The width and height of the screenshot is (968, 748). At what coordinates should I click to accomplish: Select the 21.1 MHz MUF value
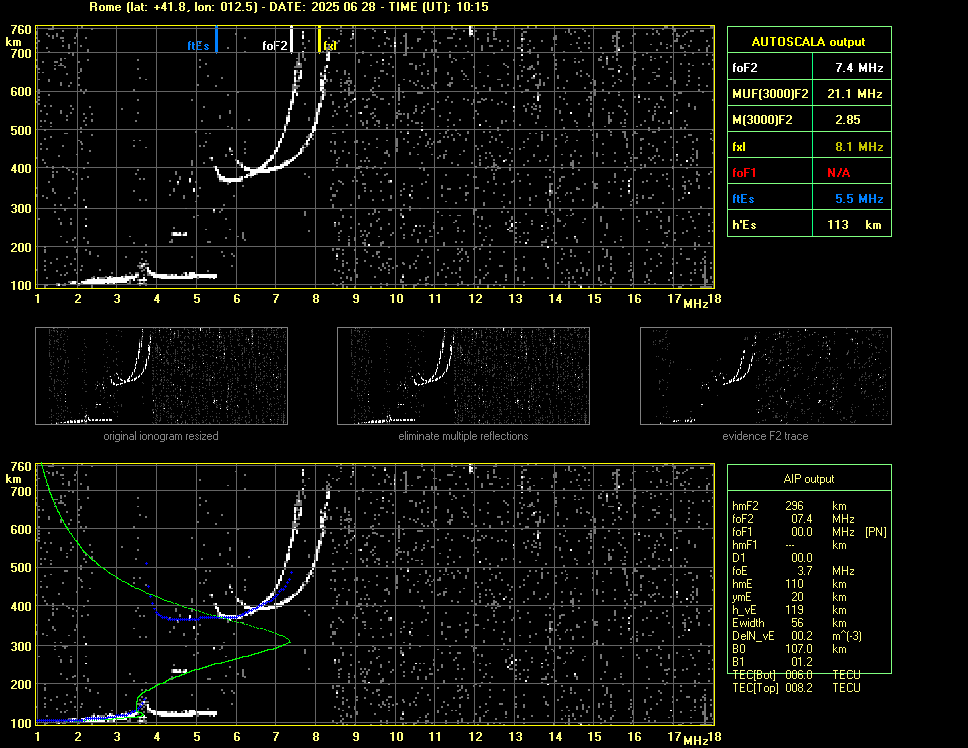click(x=854, y=94)
